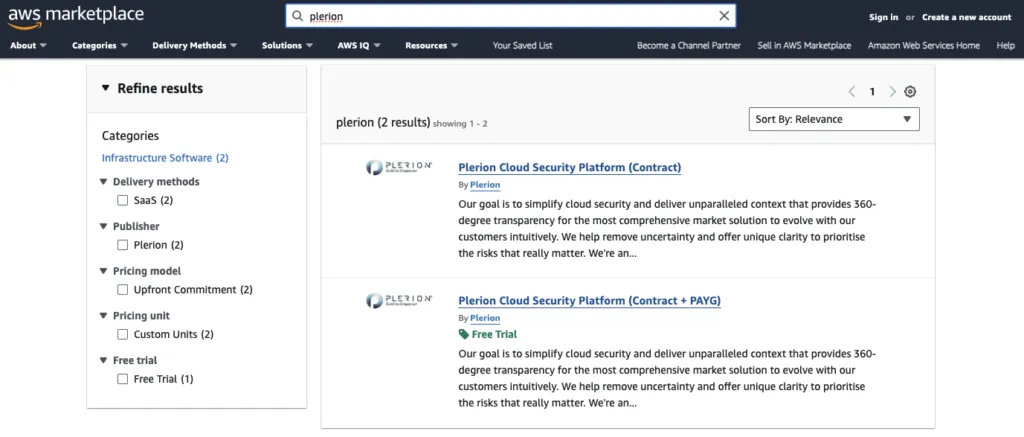Click the Infrastructure Software category link

[x=165, y=158]
